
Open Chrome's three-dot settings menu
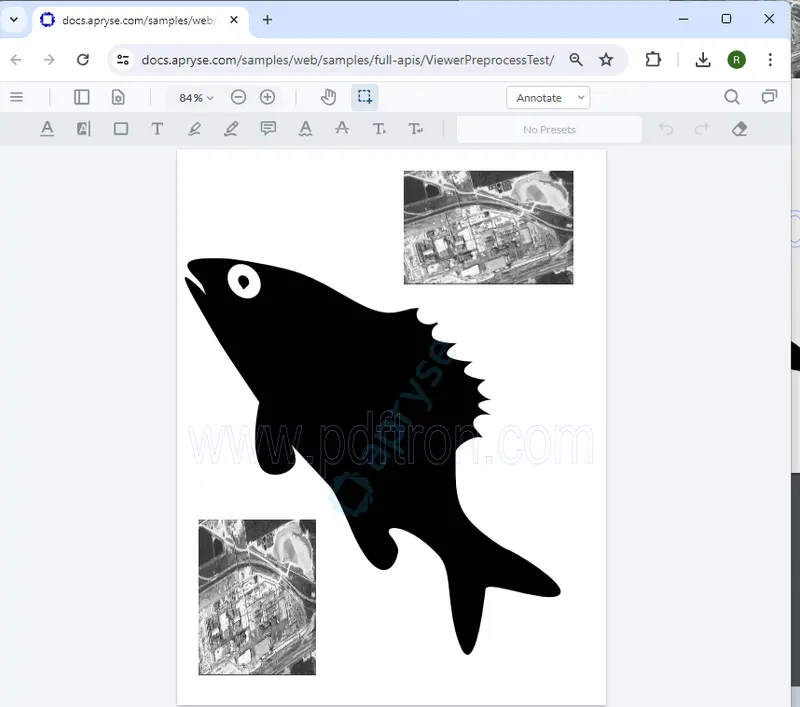pos(770,60)
